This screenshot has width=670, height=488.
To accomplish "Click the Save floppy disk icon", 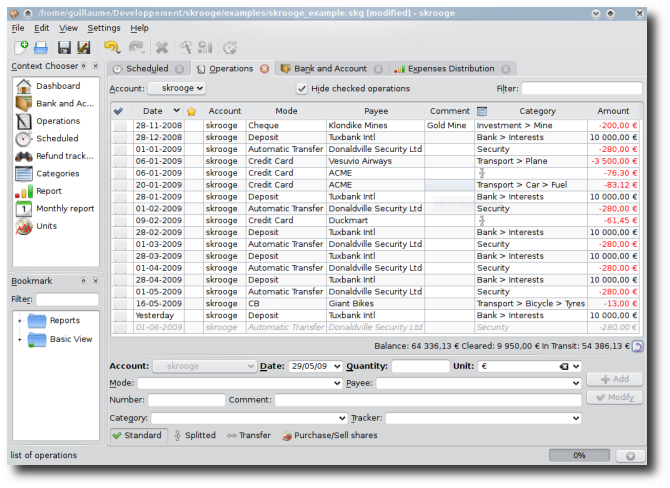I will click(x=65, y=47).
